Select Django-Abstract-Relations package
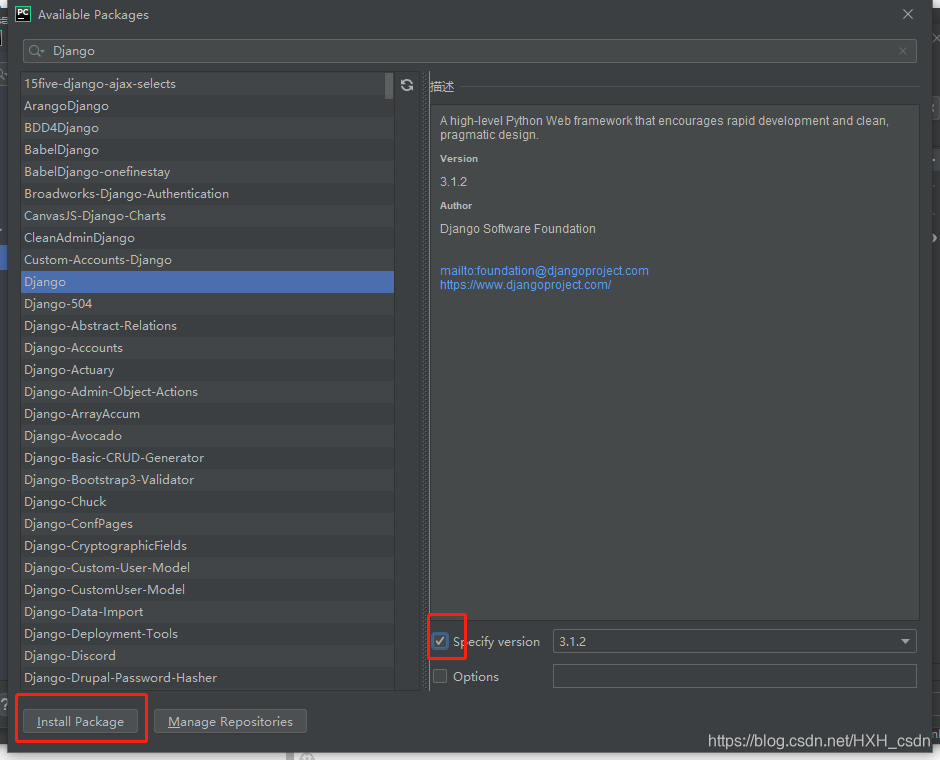 tap(207, 325)
